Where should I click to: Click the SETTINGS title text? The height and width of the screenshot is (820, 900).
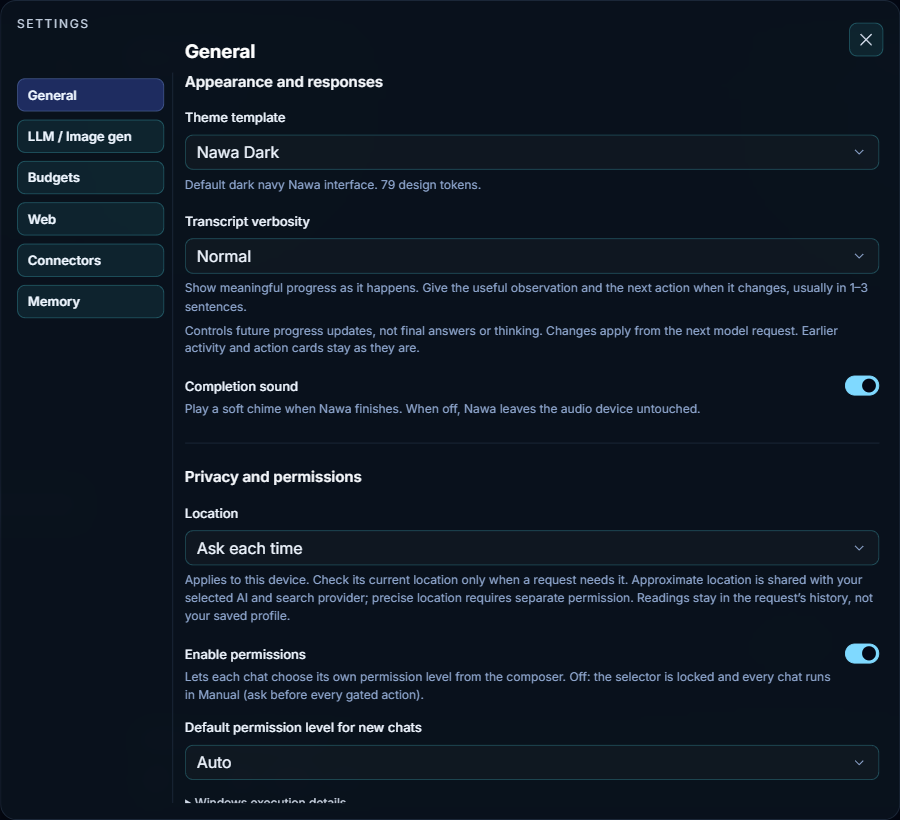pyautogui.click(x=53, y=24)
